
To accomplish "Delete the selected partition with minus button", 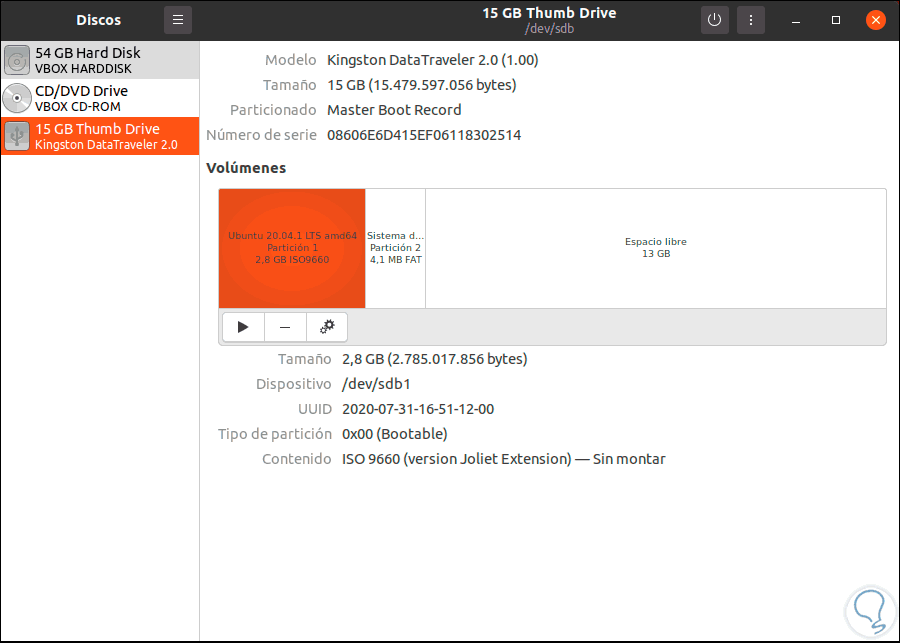I will (x=285, y=327).
